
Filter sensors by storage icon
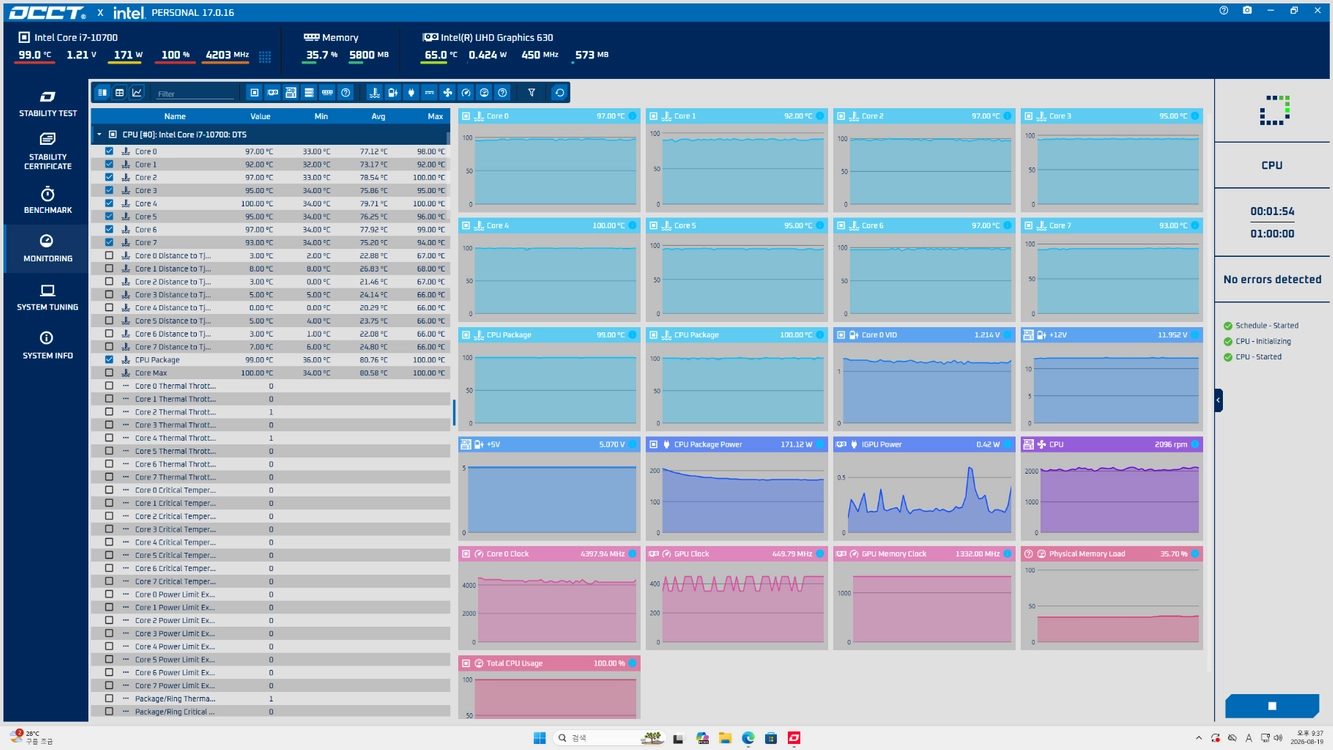click(309, 93)
